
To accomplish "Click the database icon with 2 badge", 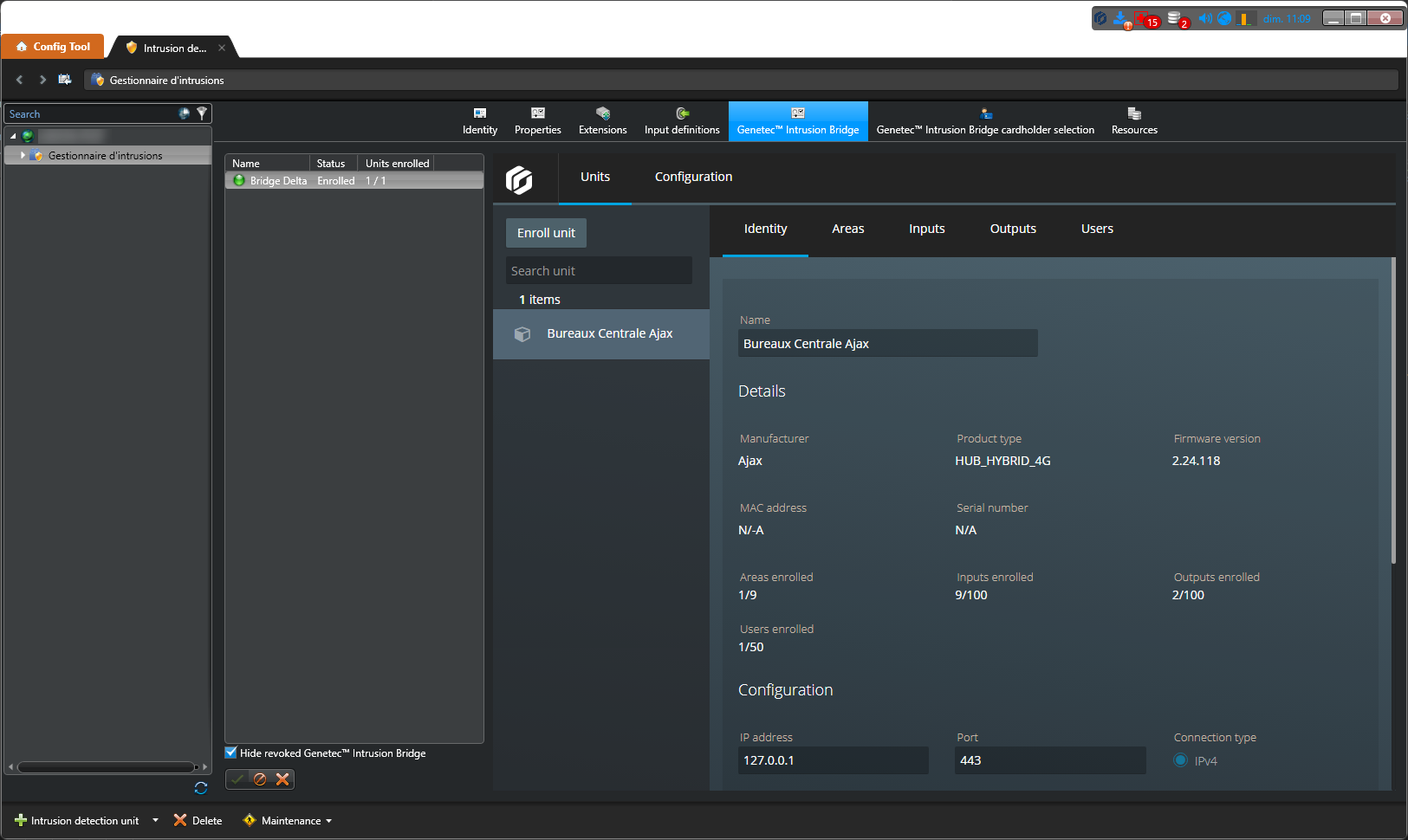I will pos(1176,19).
